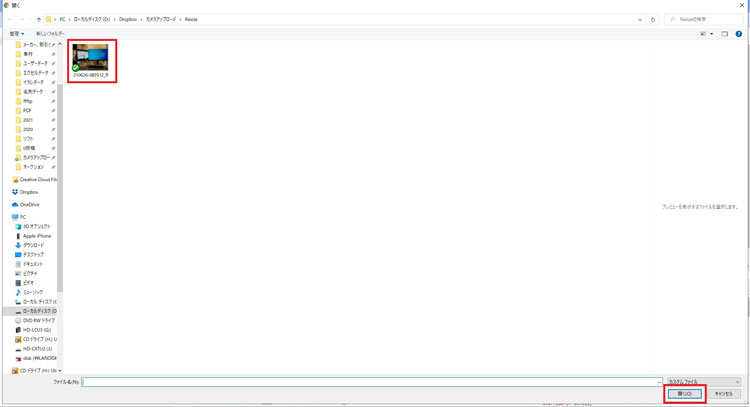This screenshot has height=407, width=750.
Task: Go up one folder level
Action: [x=39, y=20]
